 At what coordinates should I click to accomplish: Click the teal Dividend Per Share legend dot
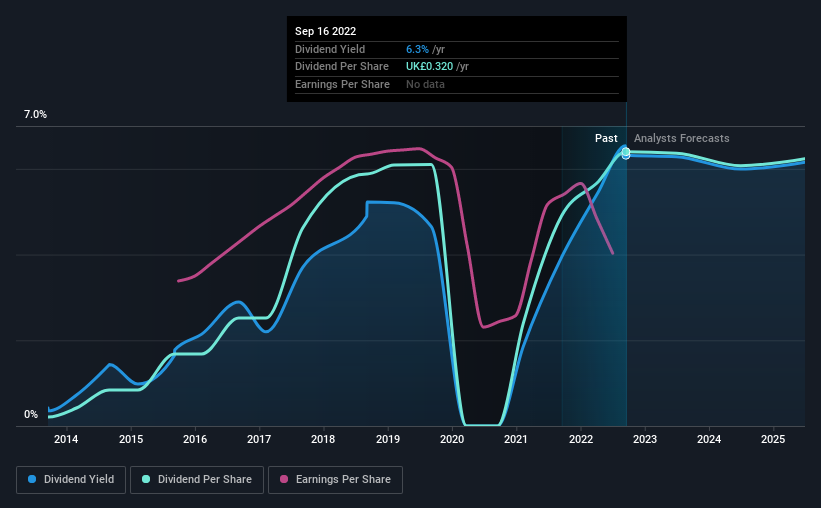pos(146,479)
